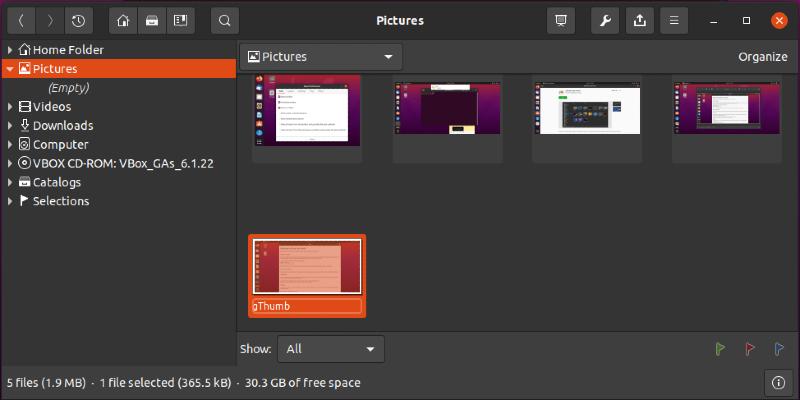Screen dimensions: 800x400
Task: Open the wrench tools menu
Action: [x=606, y=20]
